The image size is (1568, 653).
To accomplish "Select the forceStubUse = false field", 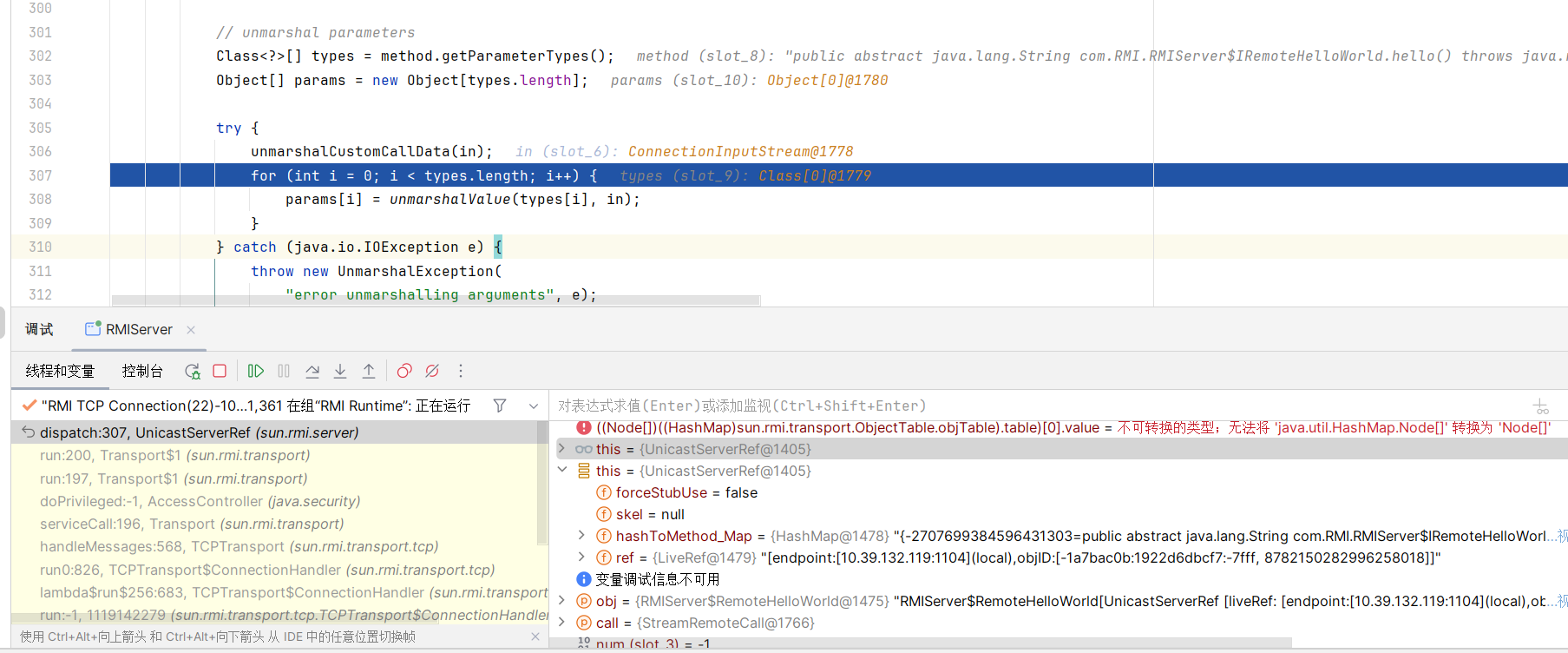I will click(686, 492).
